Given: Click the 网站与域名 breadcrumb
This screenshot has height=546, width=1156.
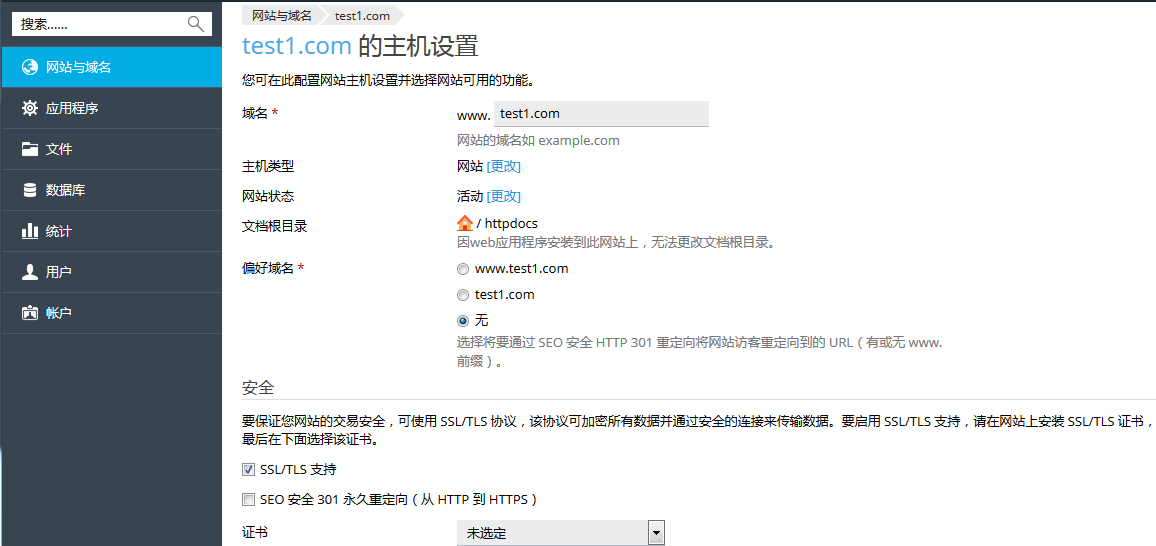Looking at the screenshot, I should point(281,16).
